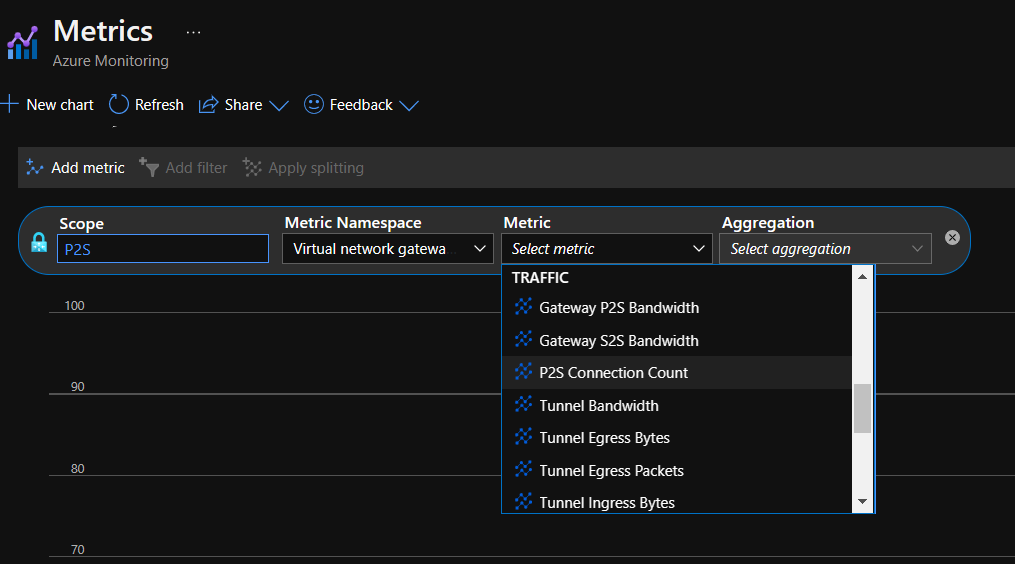Click the 80 y-axis label
The height and width of the screenshot is (564, 1015).
78,468
